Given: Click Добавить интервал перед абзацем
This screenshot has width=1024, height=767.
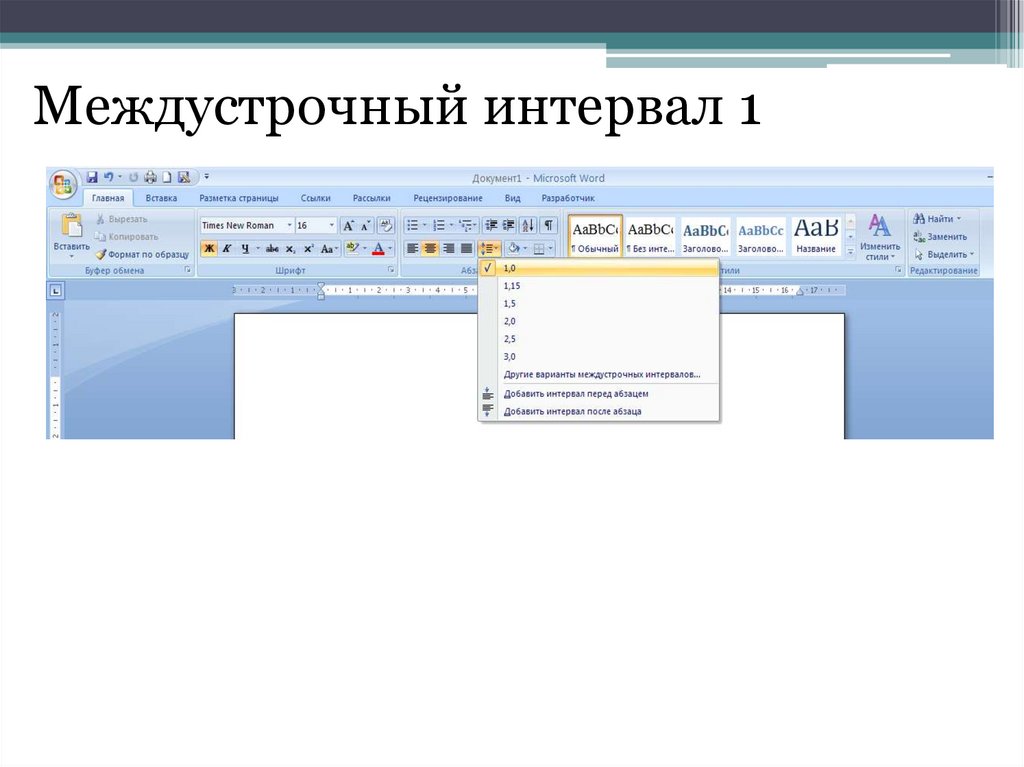Looking at the screenshot, I should pos(599,394).
